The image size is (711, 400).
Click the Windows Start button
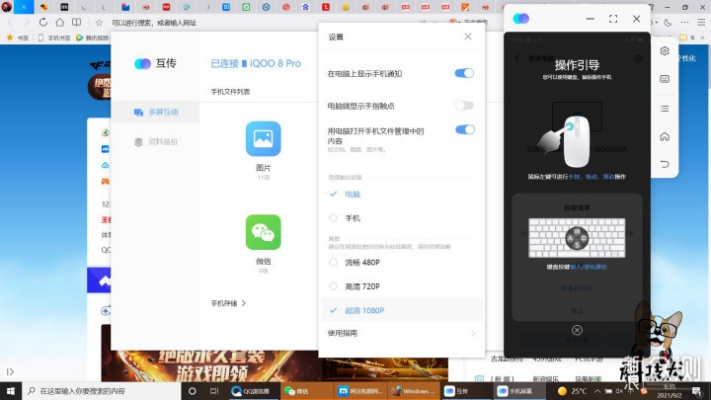(11, 391)
